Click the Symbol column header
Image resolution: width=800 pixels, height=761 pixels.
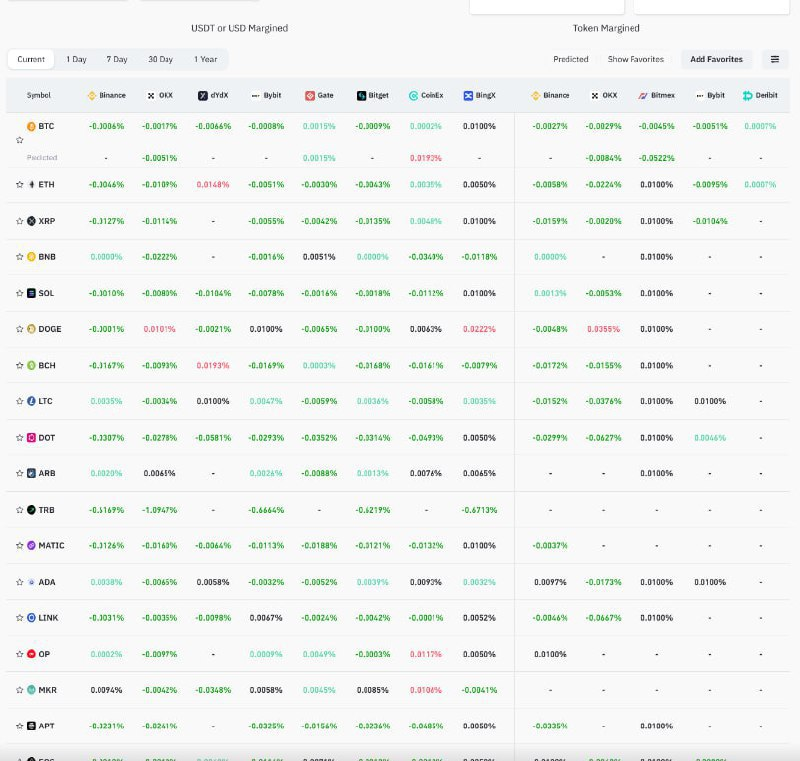tap(39, 96)
